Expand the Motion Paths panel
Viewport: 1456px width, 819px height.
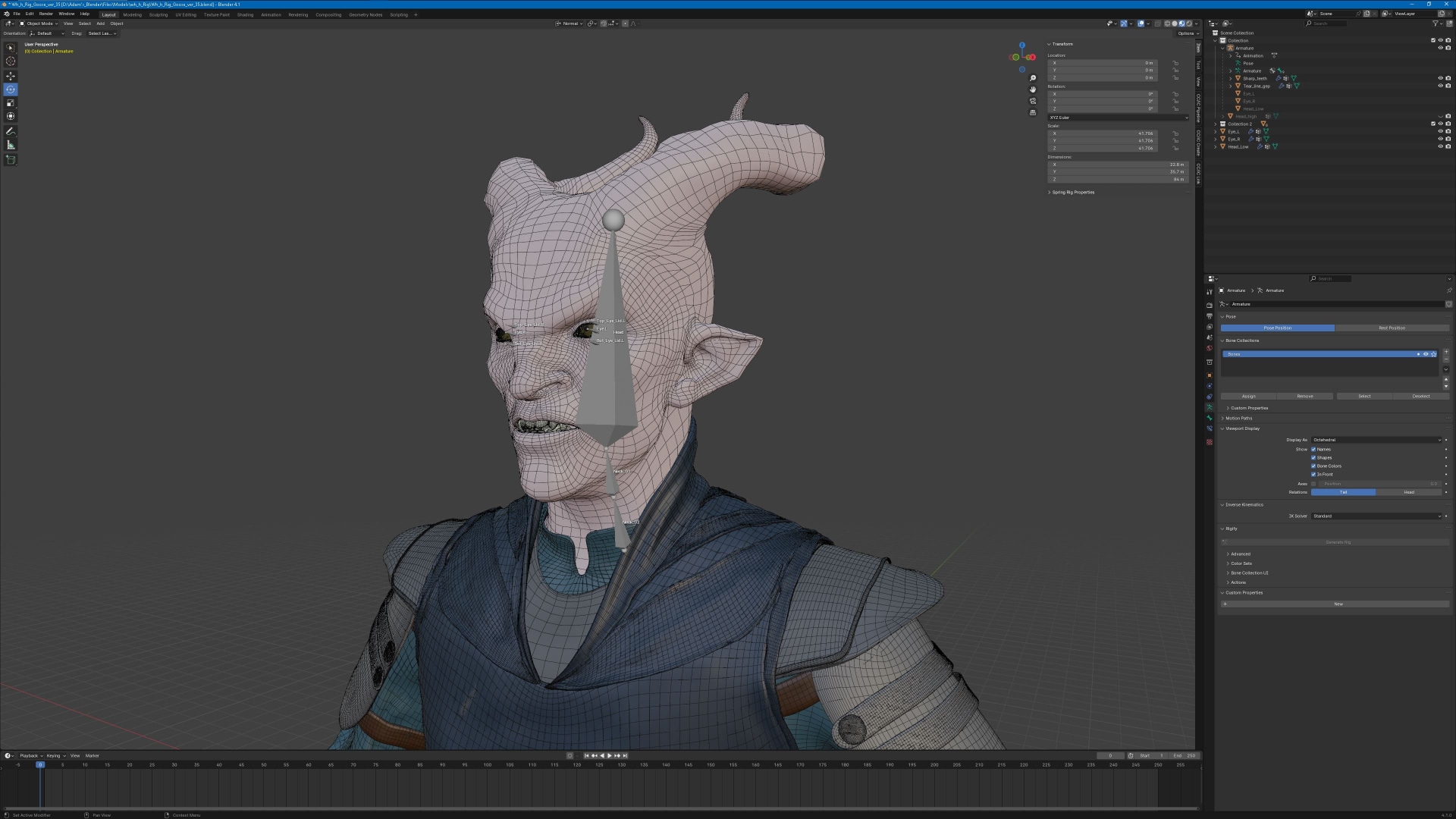click(x=1238, y=418)
